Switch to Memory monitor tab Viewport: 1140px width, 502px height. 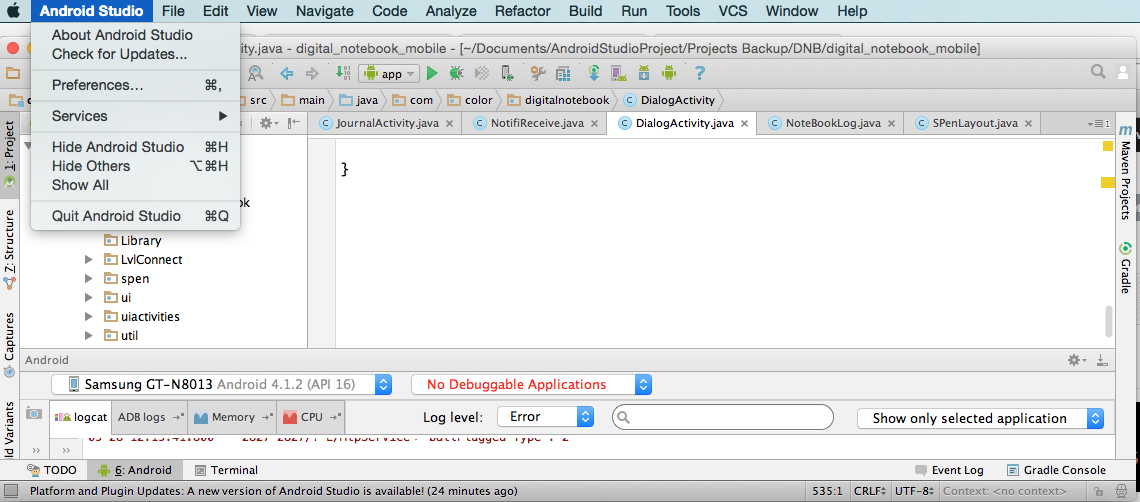pos(232,417)
